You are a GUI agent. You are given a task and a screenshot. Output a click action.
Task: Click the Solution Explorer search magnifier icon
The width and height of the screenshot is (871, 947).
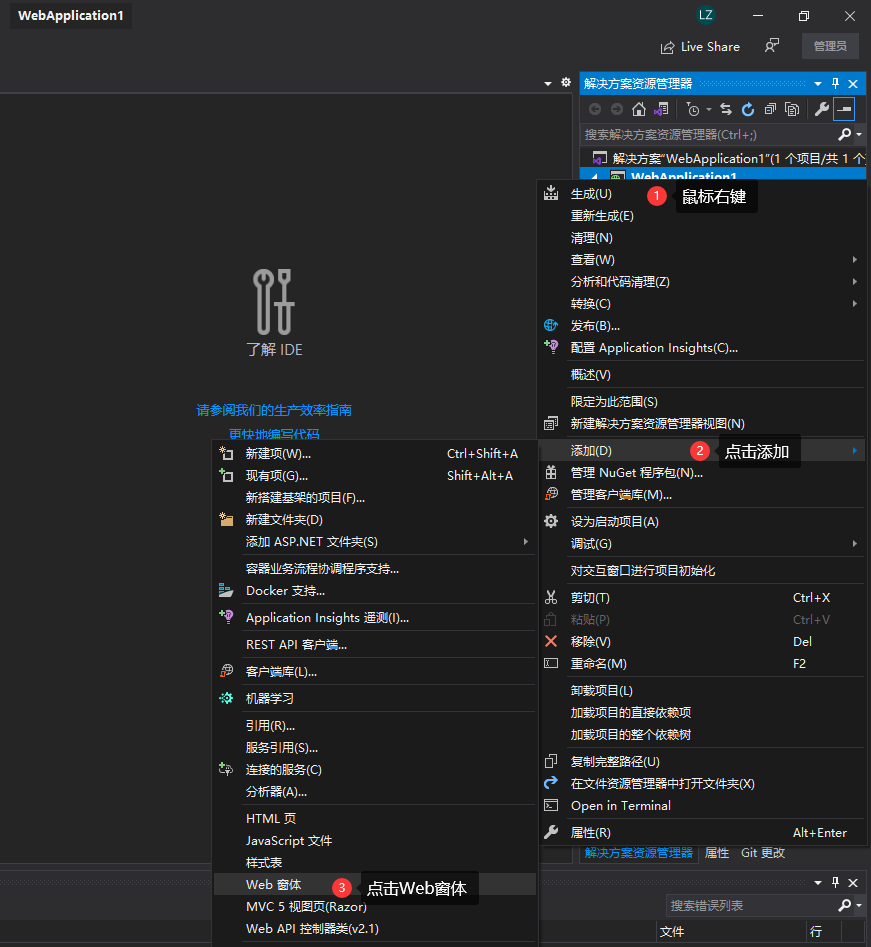845,134
